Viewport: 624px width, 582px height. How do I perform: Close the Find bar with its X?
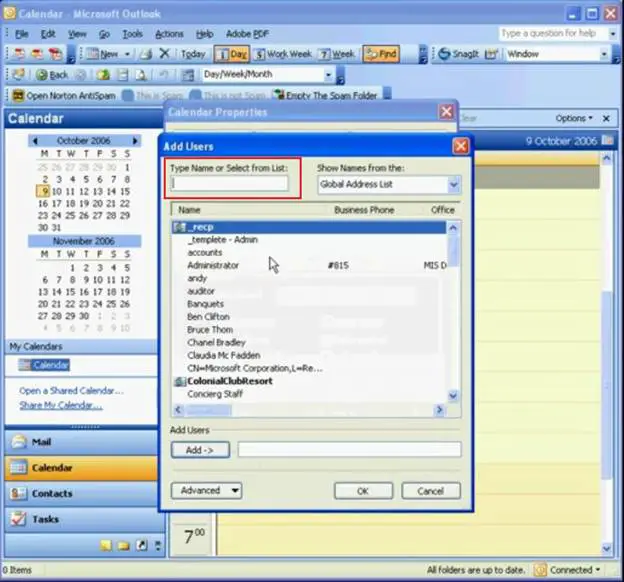606,118
